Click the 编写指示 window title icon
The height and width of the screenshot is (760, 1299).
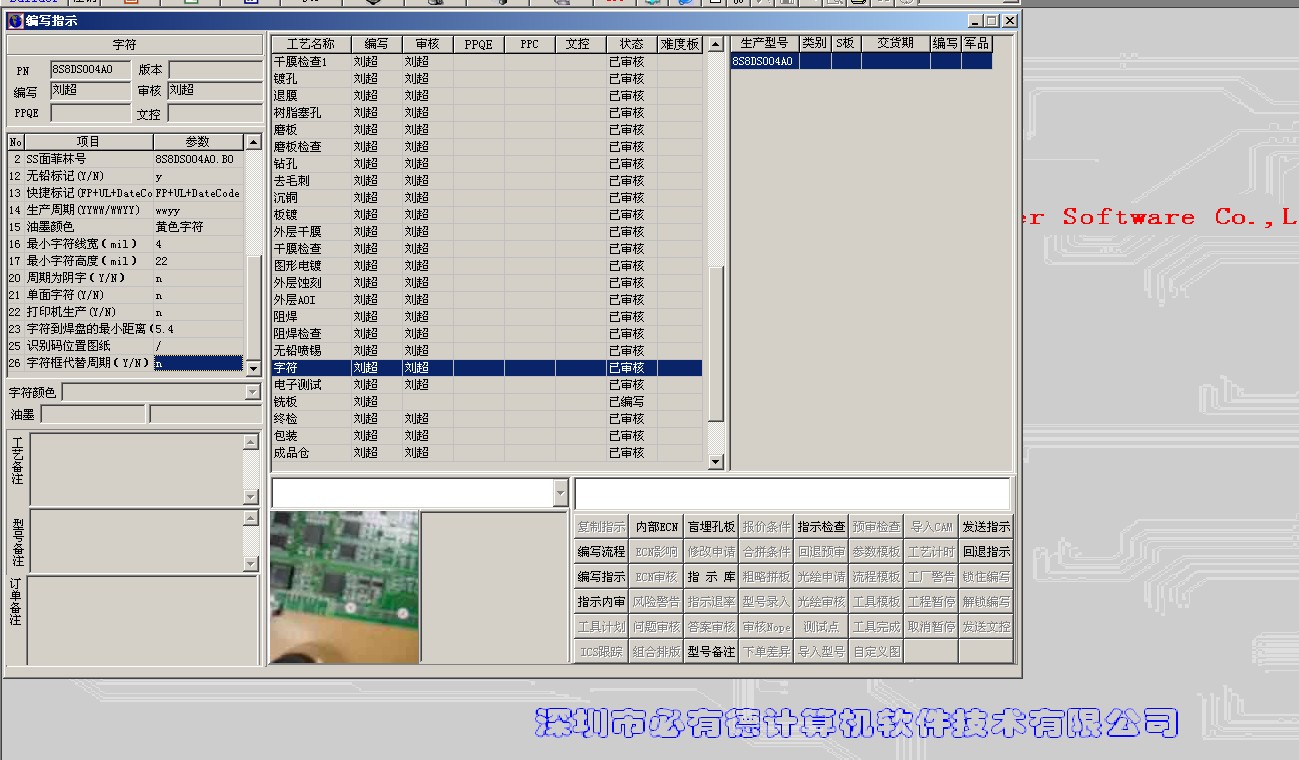tap(15, 20)
